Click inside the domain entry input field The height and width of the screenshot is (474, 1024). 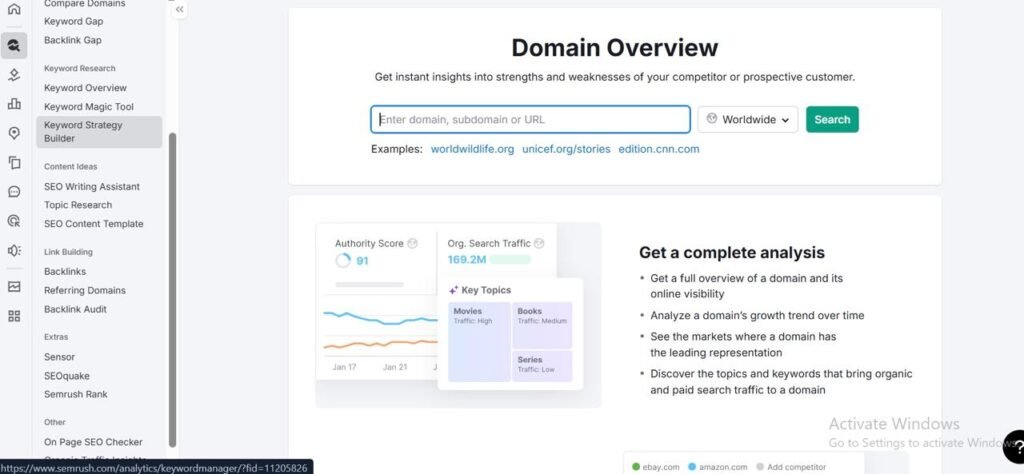(x=530, y=120)
